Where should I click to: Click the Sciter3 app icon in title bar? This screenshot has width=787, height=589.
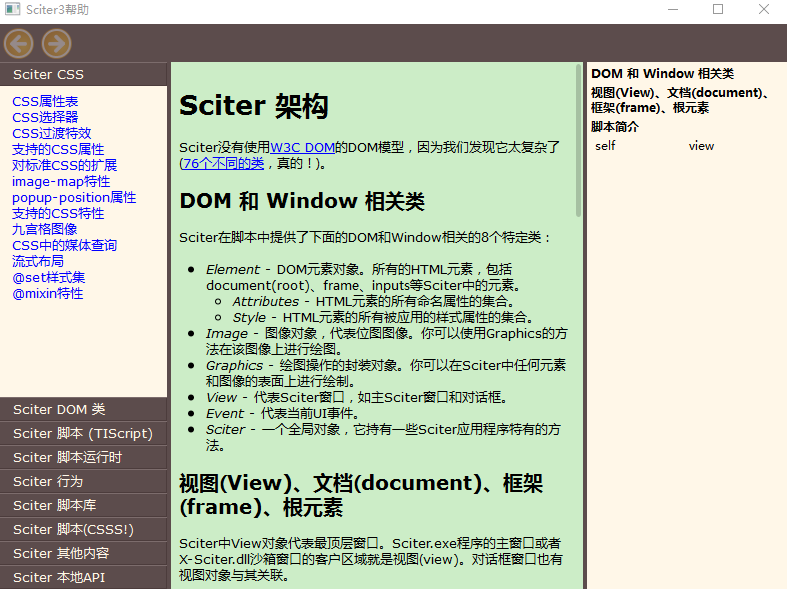[x=12, y=9]
